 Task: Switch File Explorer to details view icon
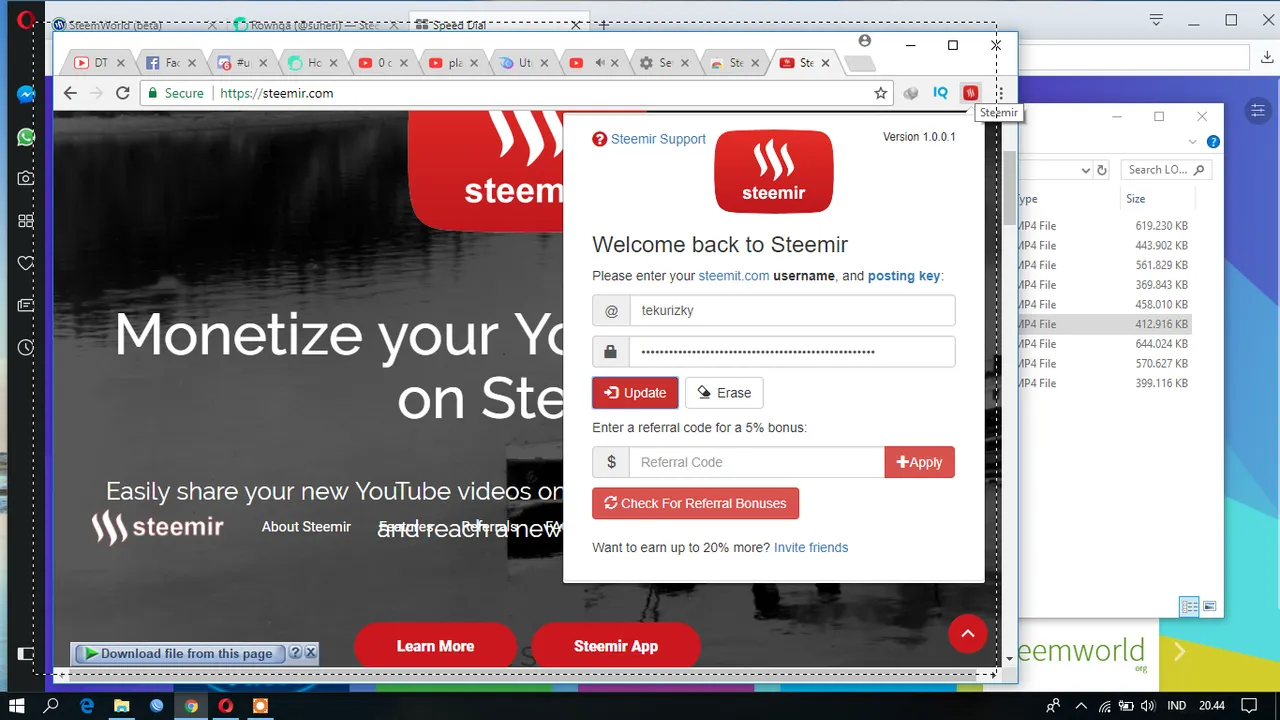[x=1190, y=606]
